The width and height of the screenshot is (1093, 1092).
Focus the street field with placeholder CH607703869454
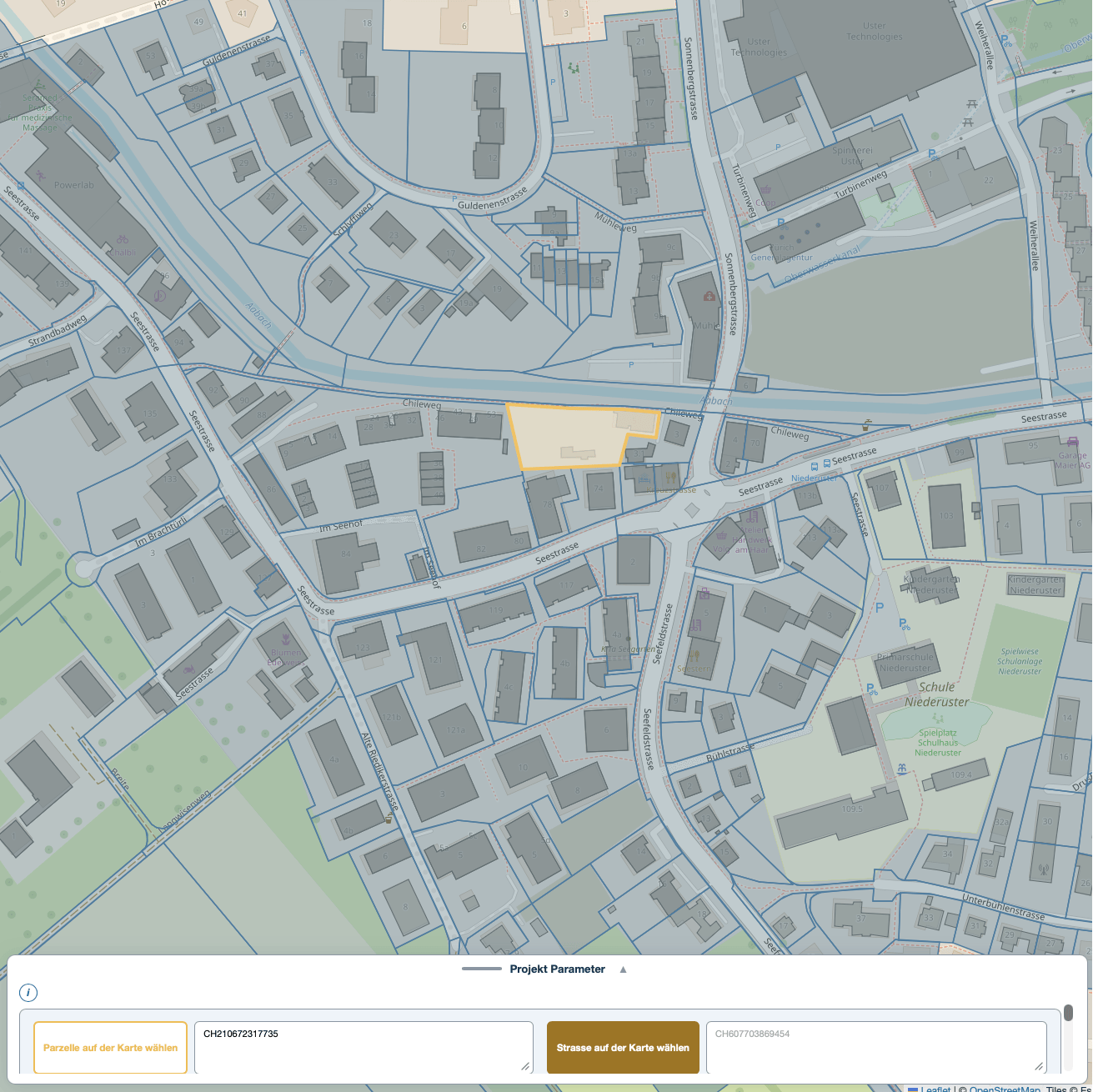pyautogui.click(x=876, y=1048)
